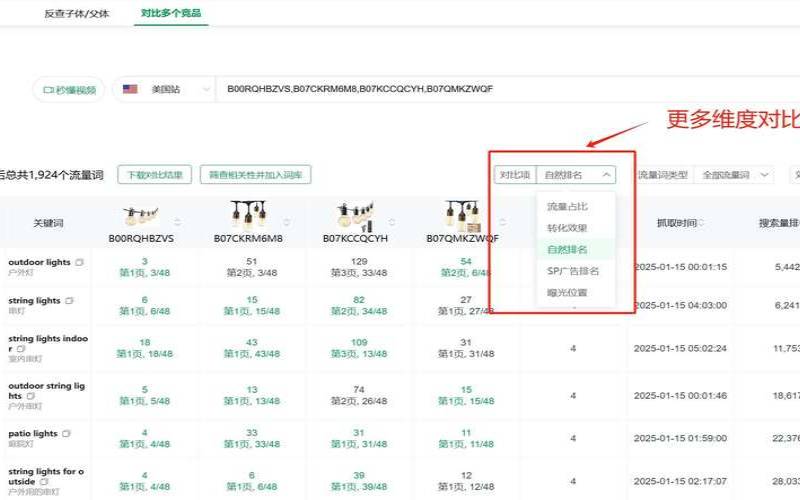Screen dimensions: 800x500
Task: Select rank cell '第1页, 18/48'
Action: (x=144, y=354)
